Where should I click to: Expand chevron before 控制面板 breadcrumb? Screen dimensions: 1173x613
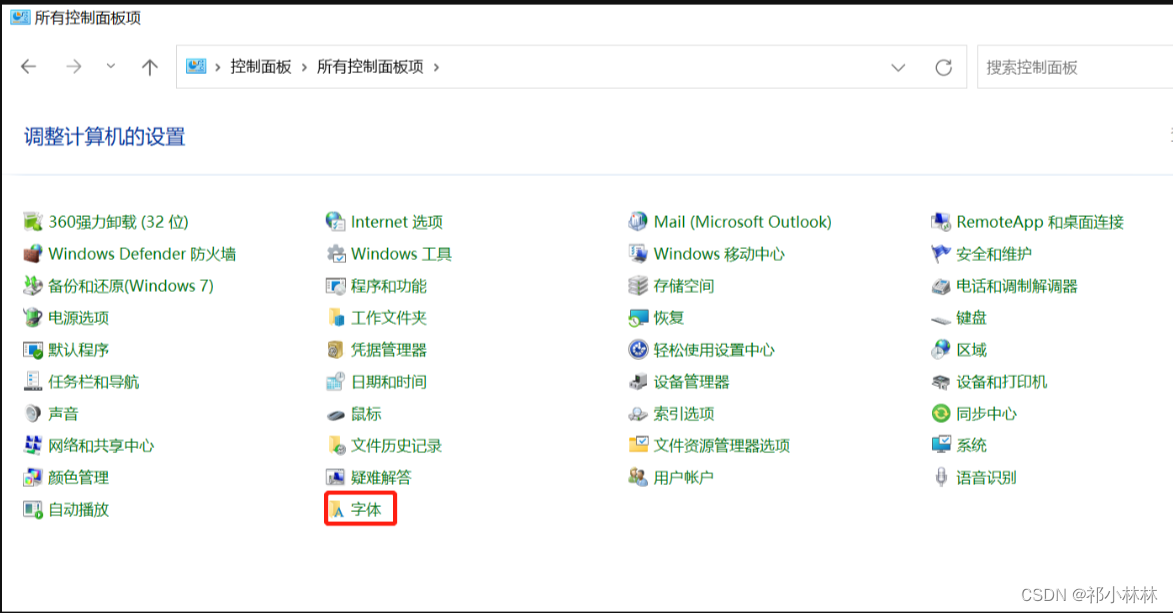click(218, 67)
